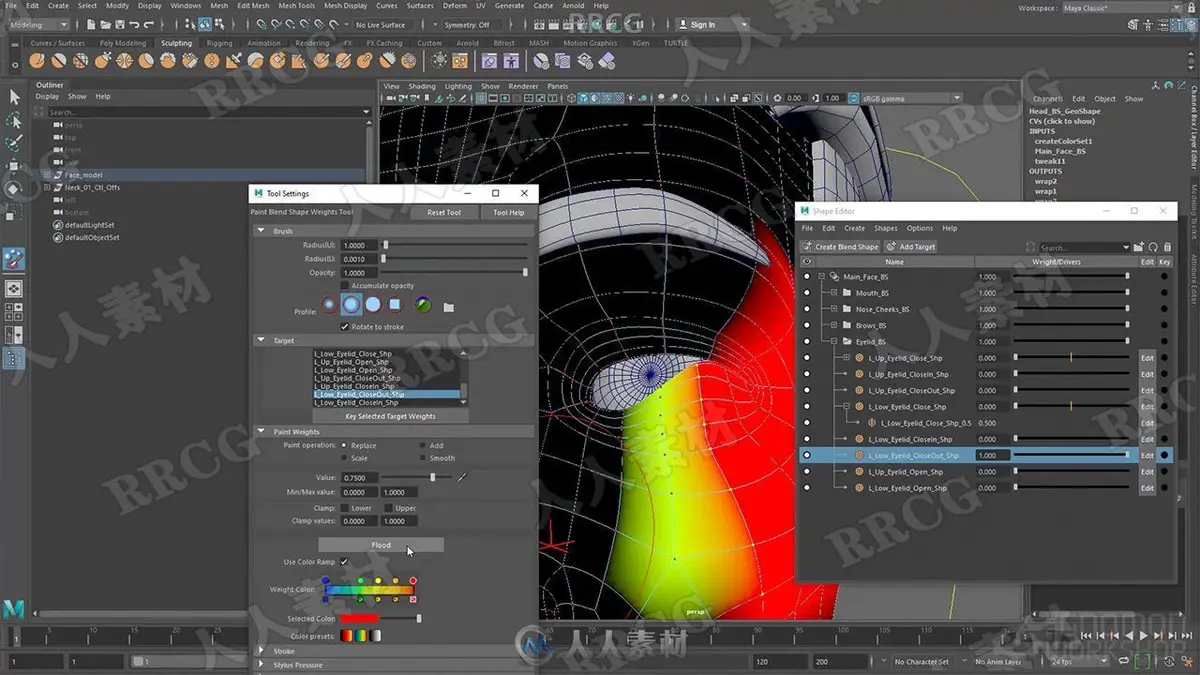The height and width of the screenshot is (675, 1200).
Task: Click the red Selected Color swatch
Action: coord(360,619)
